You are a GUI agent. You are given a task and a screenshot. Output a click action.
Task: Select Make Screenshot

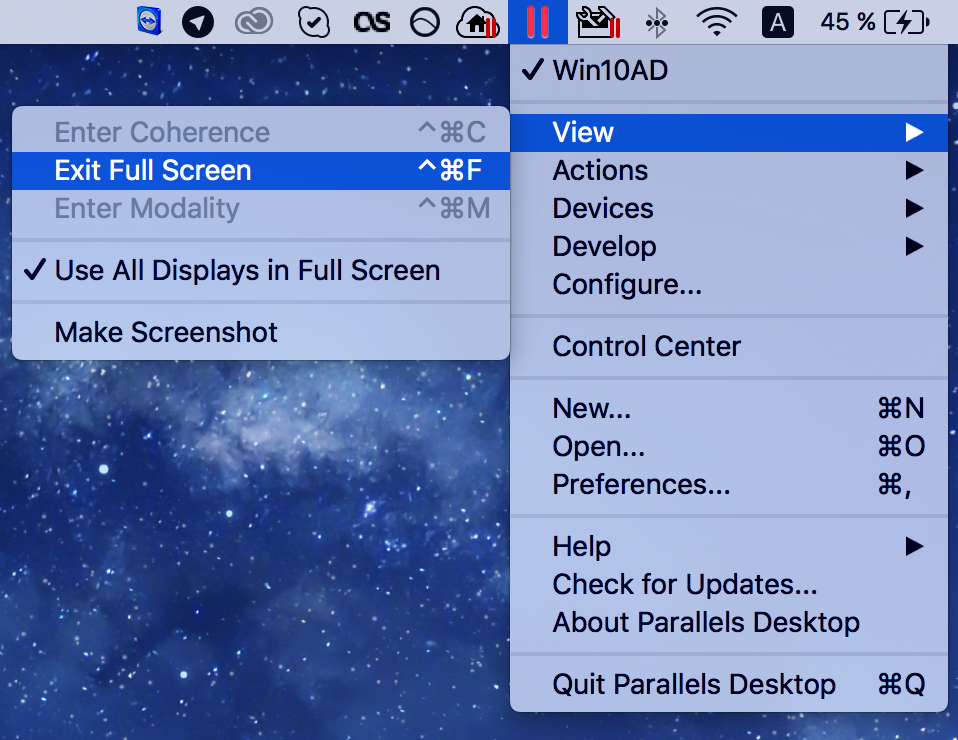pos(261,332)
